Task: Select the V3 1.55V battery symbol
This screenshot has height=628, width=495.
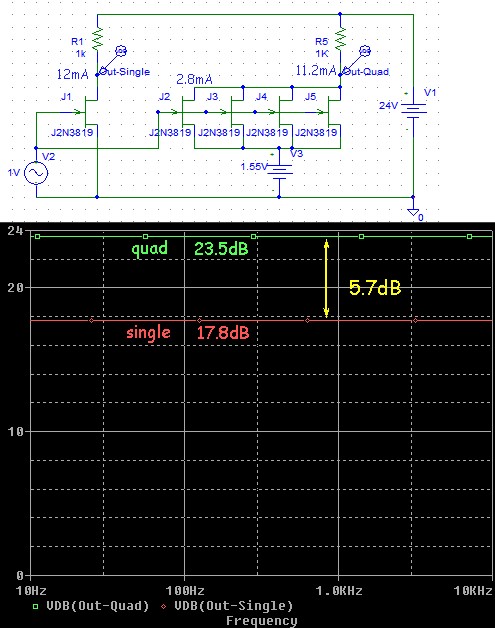Action: [x=279, y=170]
